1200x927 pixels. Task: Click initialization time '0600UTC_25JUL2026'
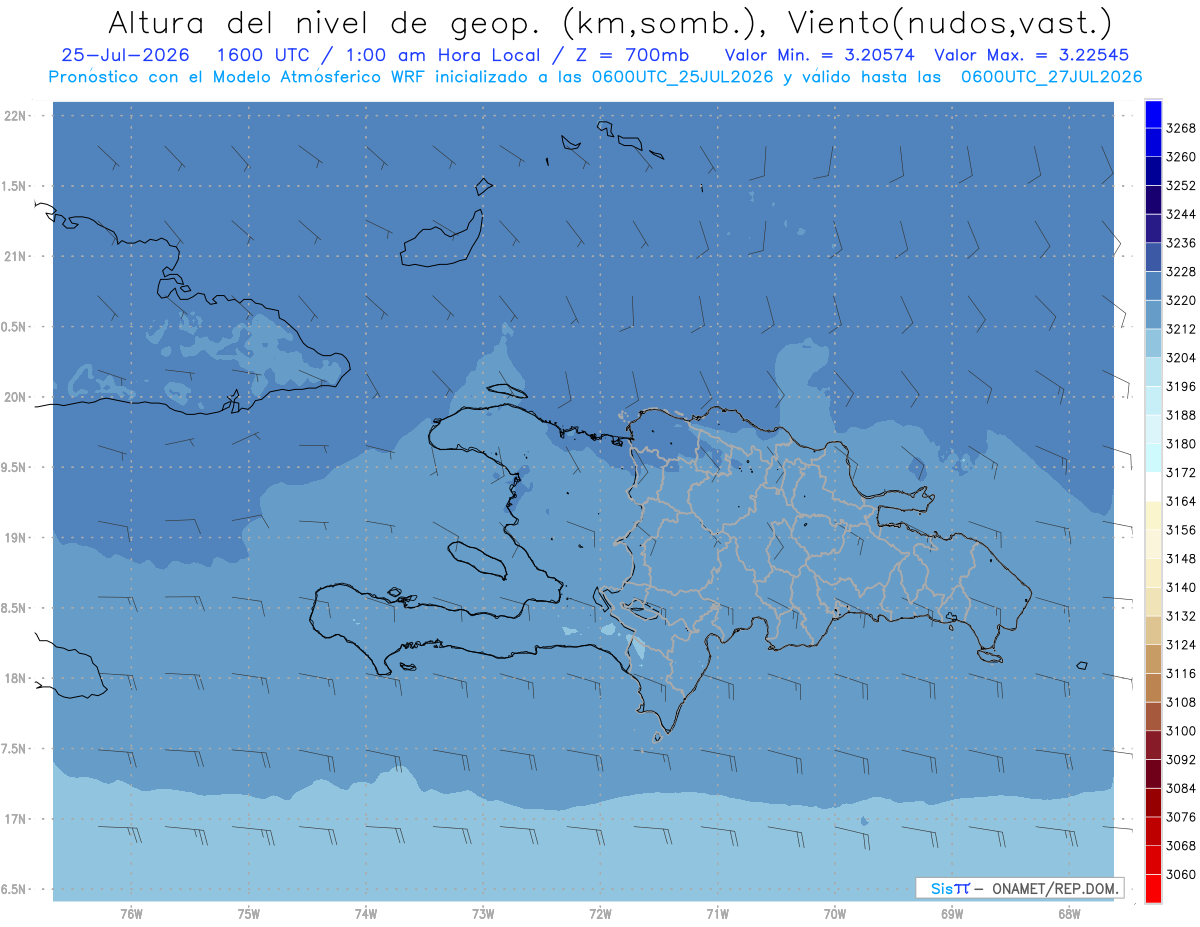[686, 76]
